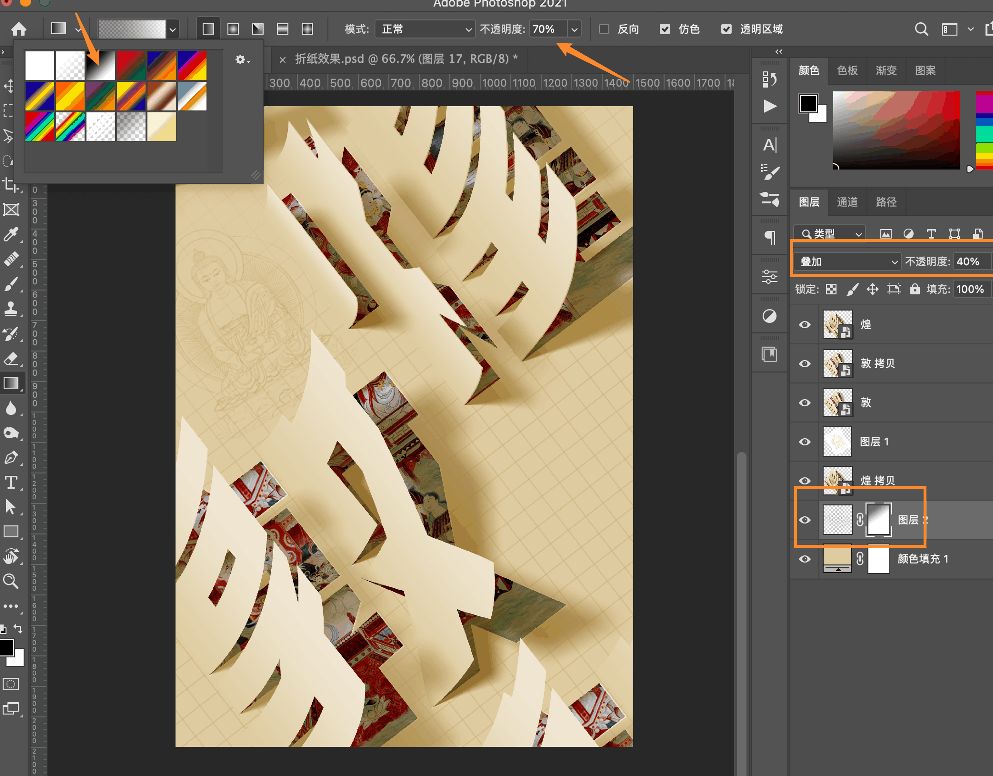Switch to the 路径 tab
The image size is (993, 776).
886,202
